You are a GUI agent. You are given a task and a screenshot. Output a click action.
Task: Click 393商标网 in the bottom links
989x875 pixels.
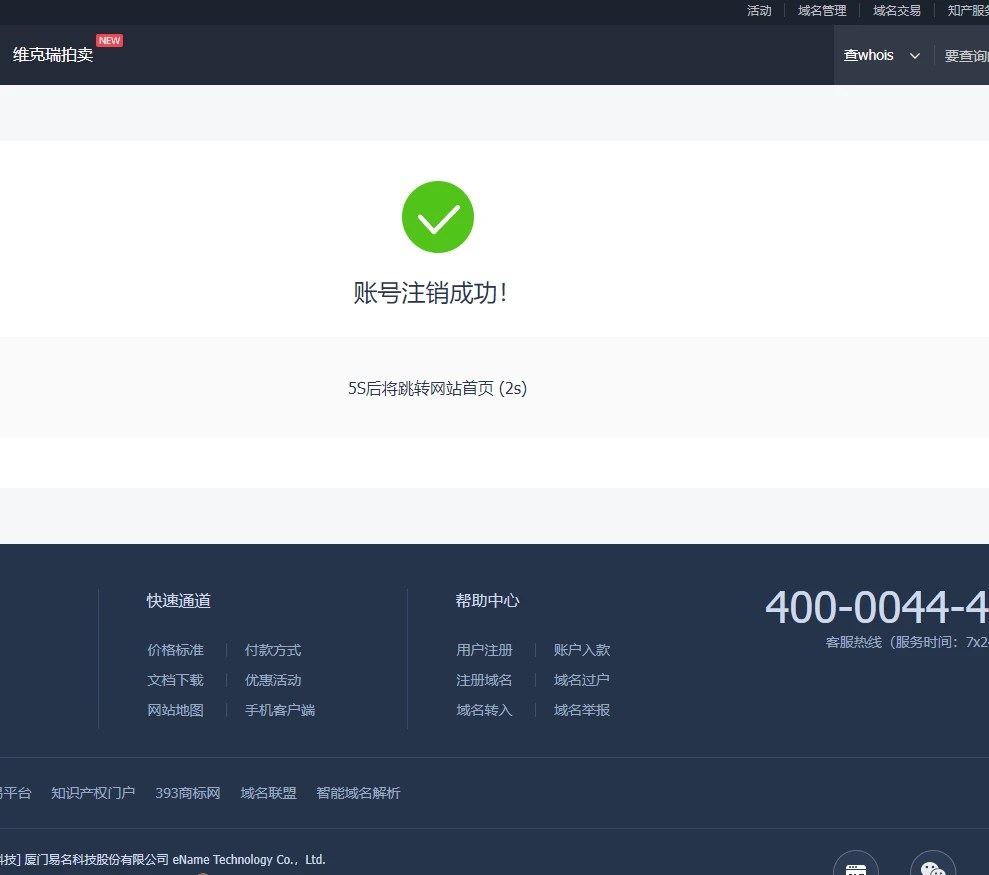point(187,793)
